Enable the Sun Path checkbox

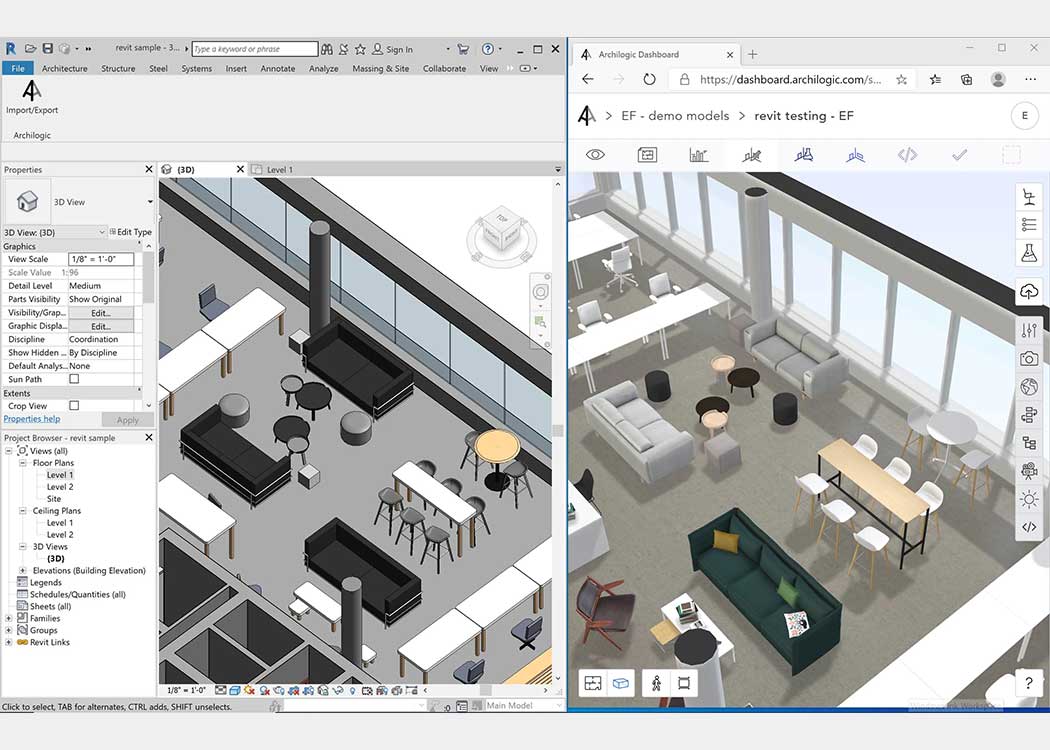pos(74,380)
